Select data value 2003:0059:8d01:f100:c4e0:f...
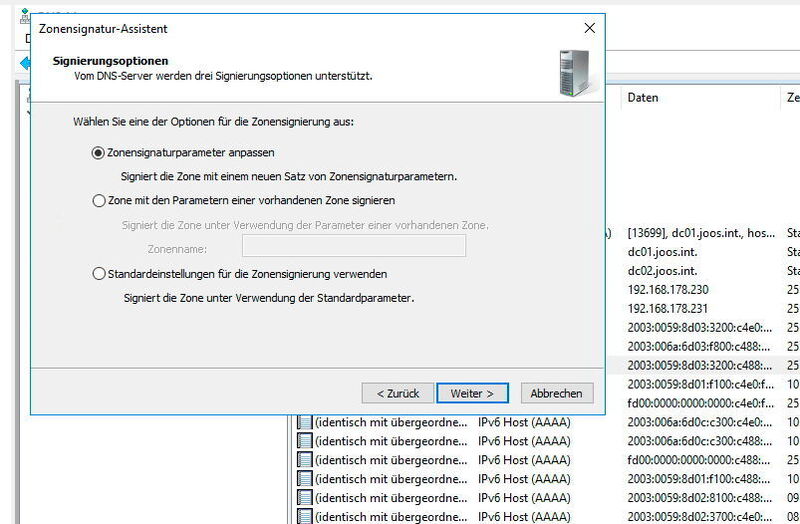 pyautogui.click(x=701, y=384)
